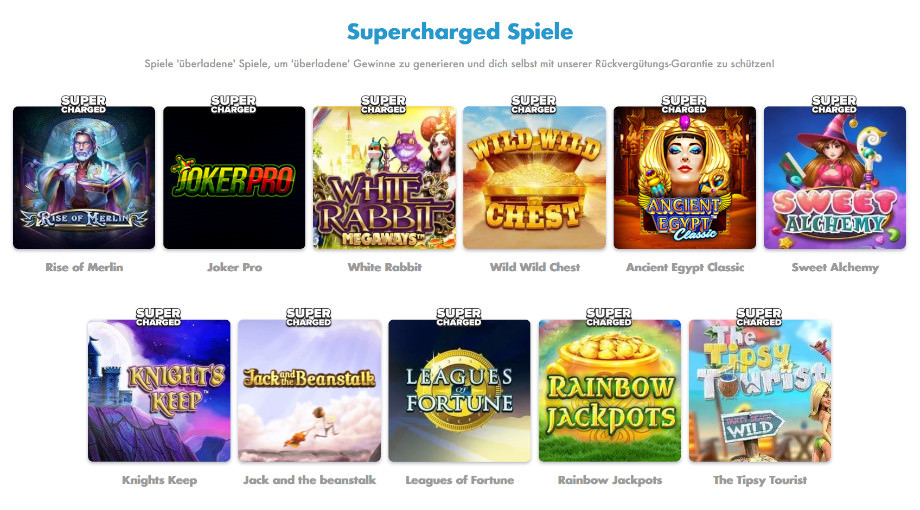920x510 pixels.
Task: Click the Rainbow Jackpots game tile
Action: 610,391
